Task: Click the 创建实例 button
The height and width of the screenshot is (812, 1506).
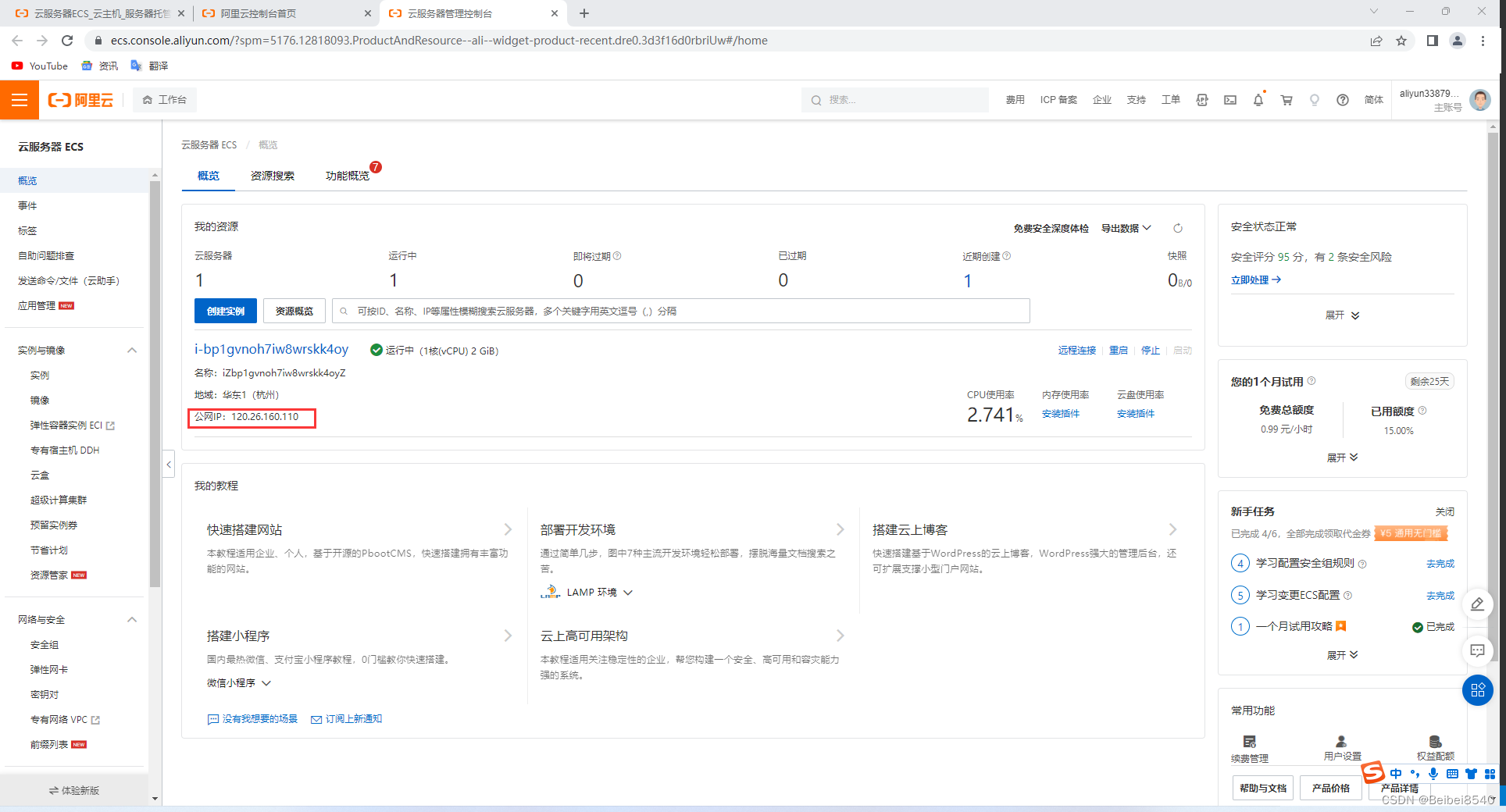Action: tap(226, 311)
